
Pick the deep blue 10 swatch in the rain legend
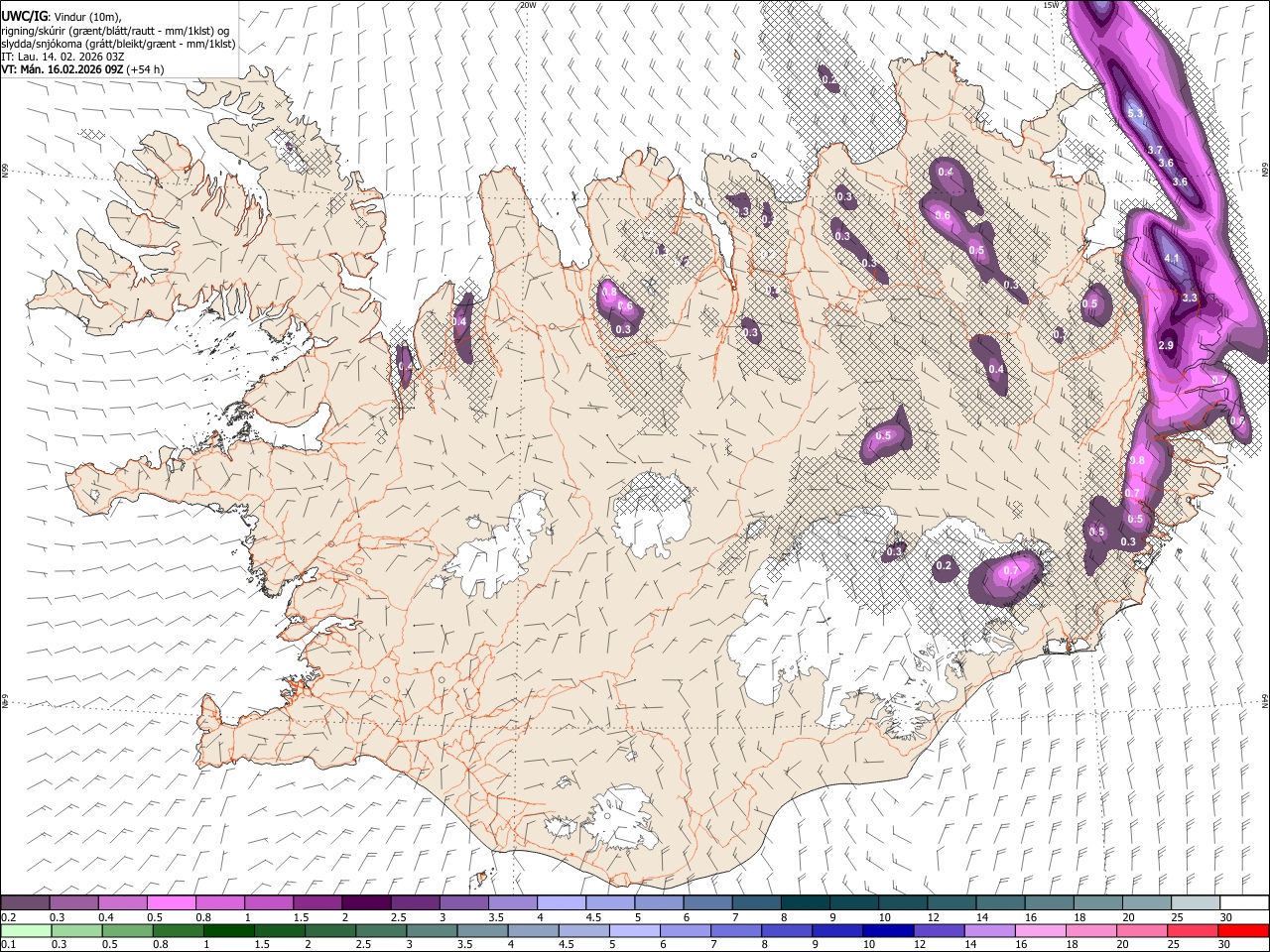click(x=888, y=930)
